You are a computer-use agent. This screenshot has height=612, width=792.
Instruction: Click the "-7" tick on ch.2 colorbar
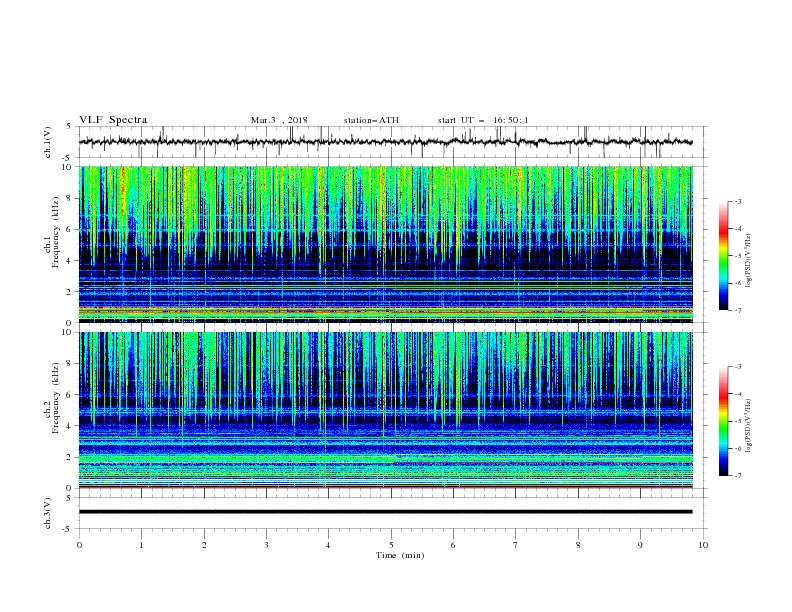(738, 475)
